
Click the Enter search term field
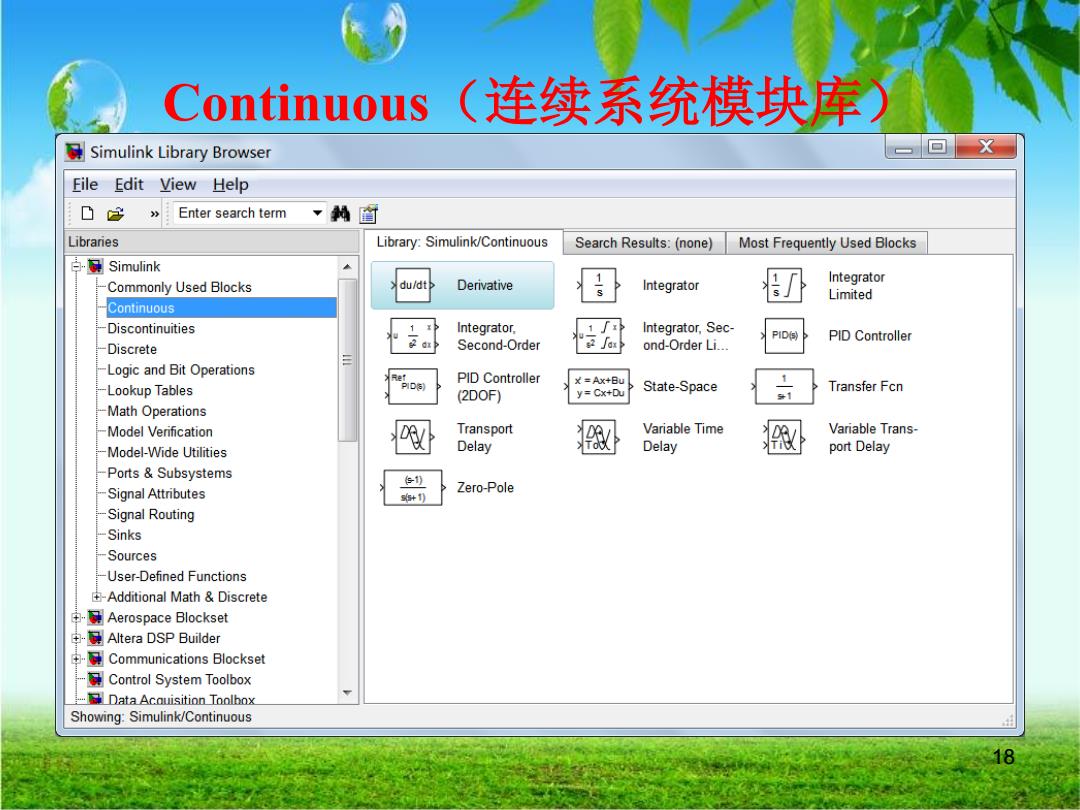pos(242,213)
